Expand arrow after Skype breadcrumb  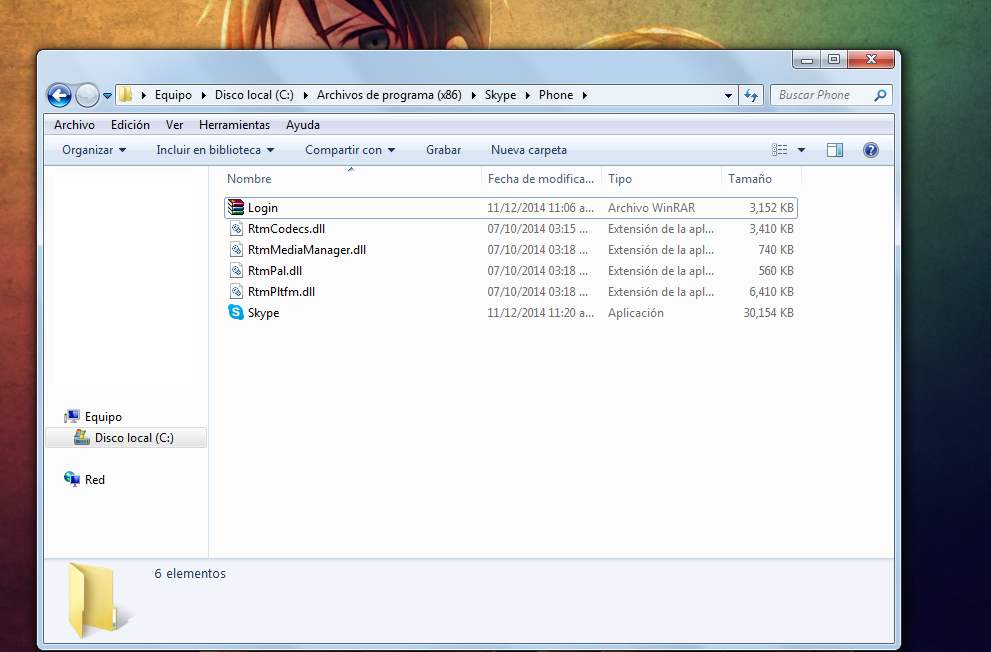coord(528,95)
